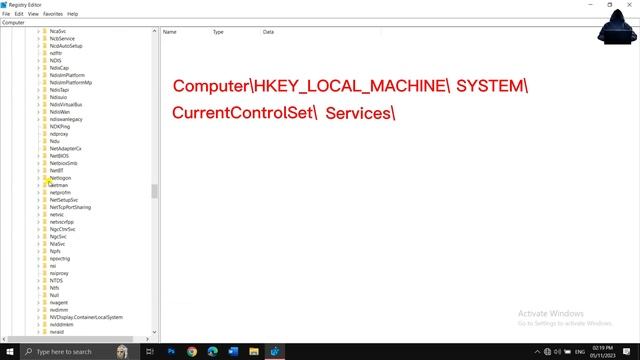Image resolution: width=640 pixels, height=360 pixels.
Task: Expand the nvlddmkm key
Action: point(38,324)
